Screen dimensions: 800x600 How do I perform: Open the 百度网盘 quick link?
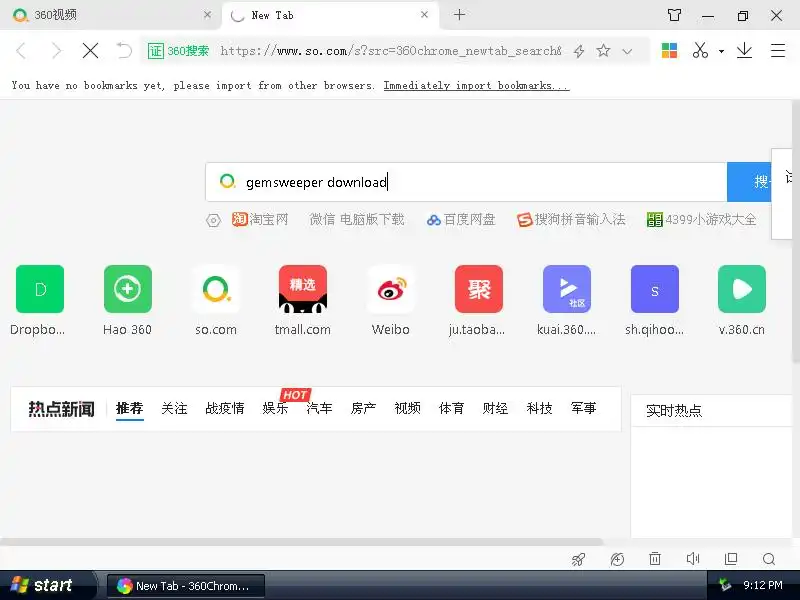tap(461, 219)
